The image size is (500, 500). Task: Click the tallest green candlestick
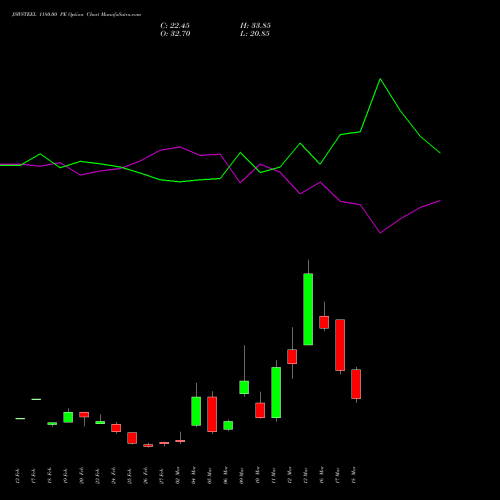308,309
